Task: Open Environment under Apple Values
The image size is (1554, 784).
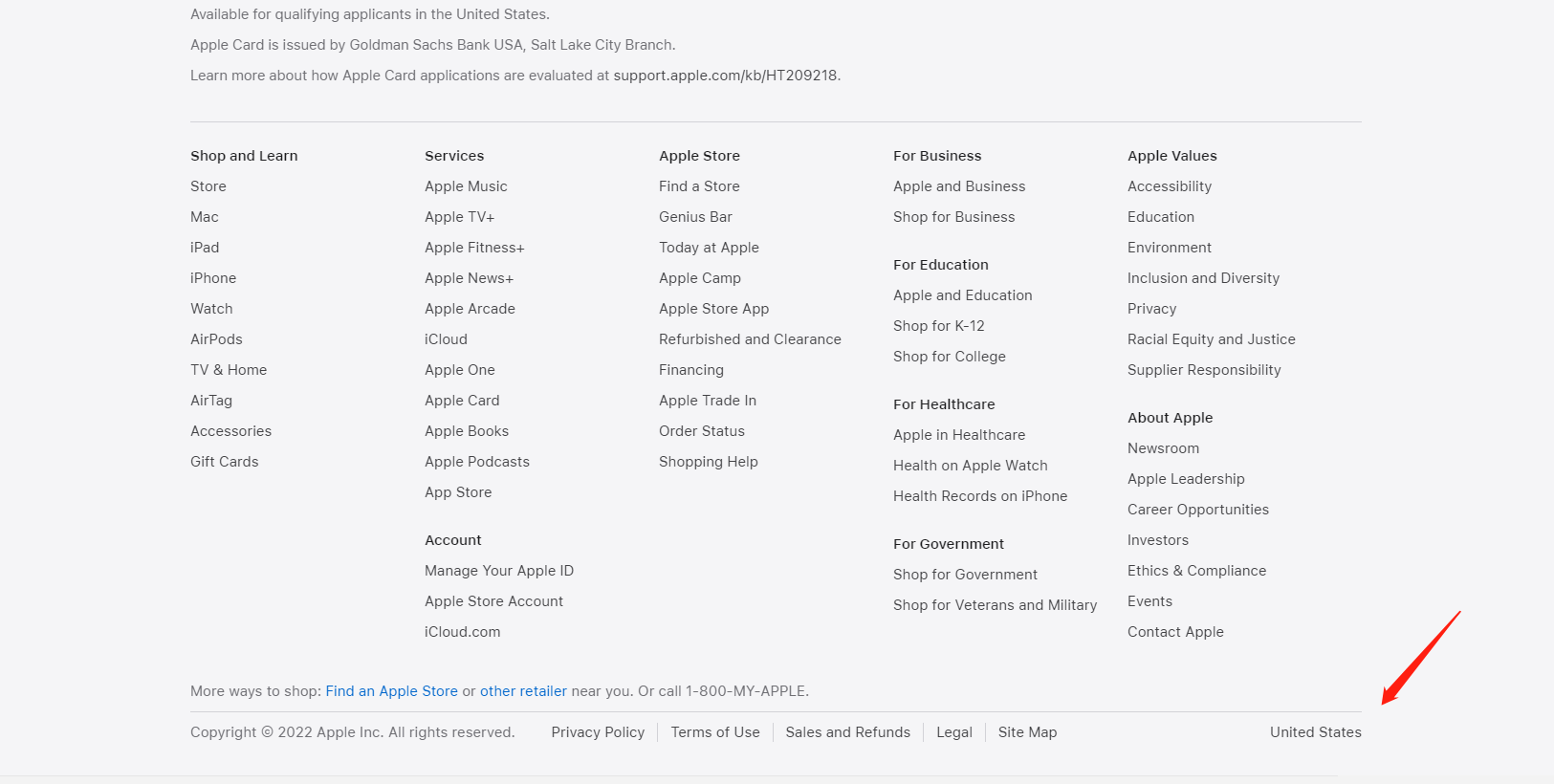Action: coord(1170,248)
